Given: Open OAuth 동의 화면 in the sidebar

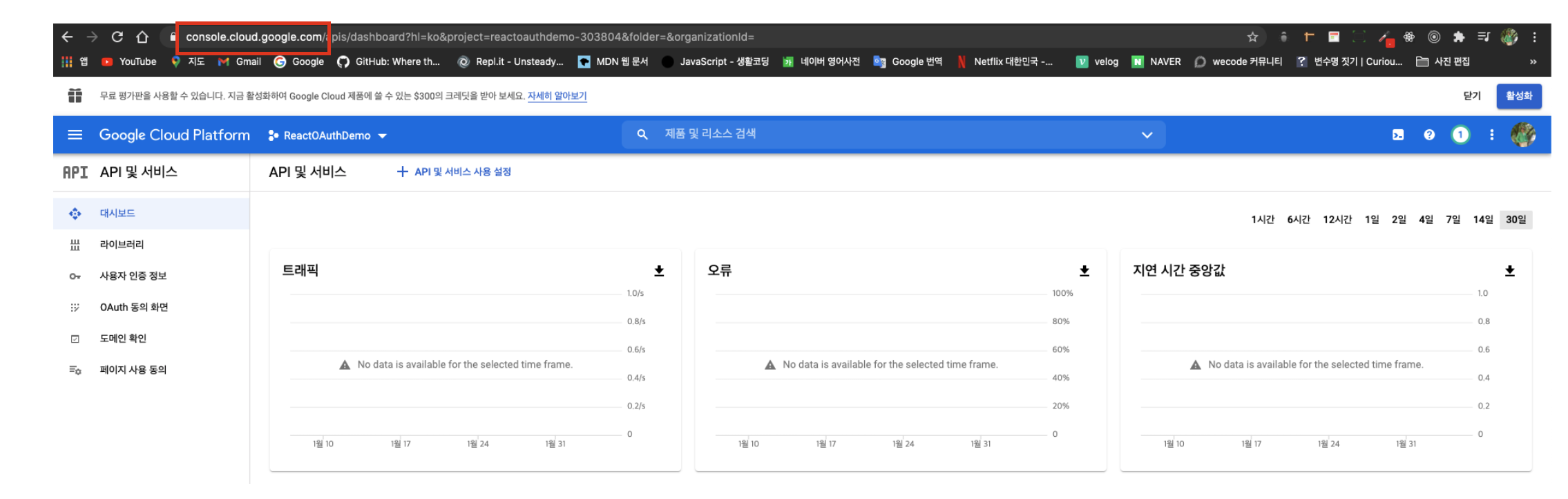Looking at the screenshot, I should [151, 307].
